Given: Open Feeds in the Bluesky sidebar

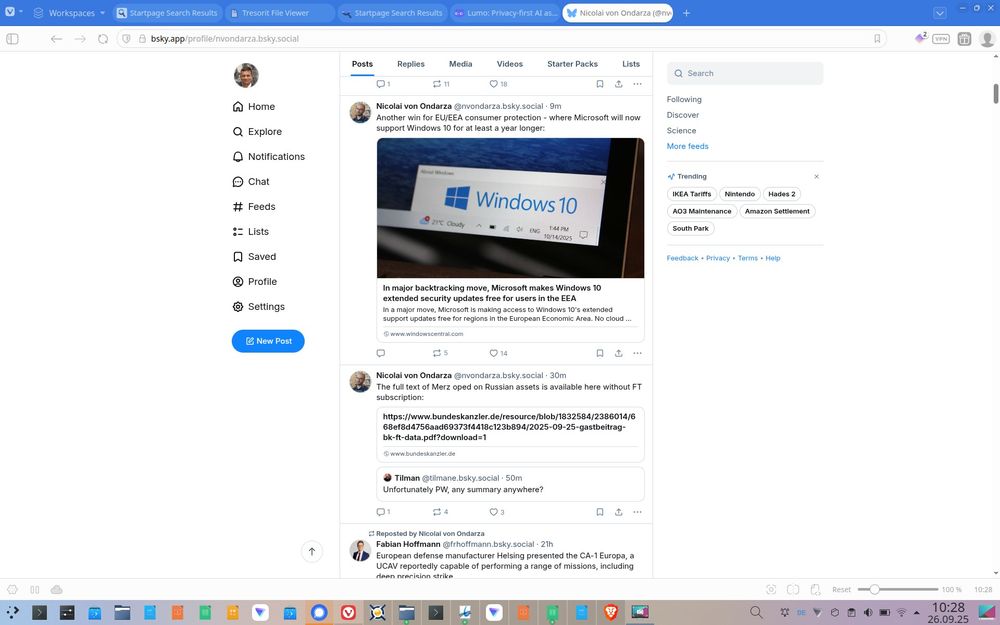Looking at the screenshot, I should (x=254, y=207).
